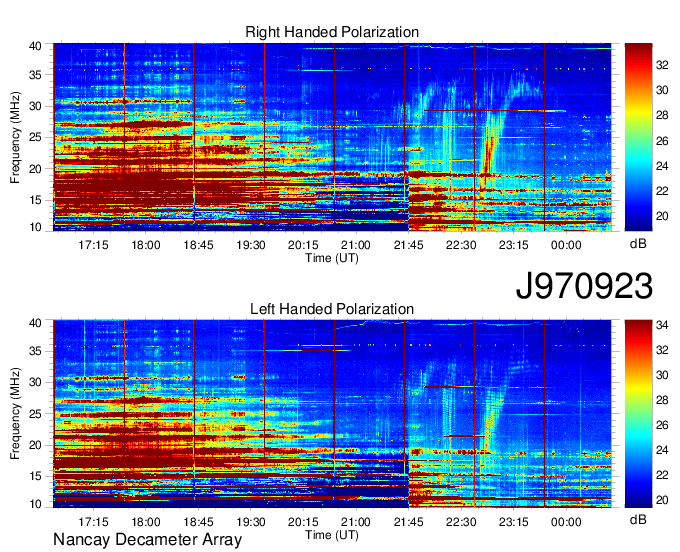The width and height of the screenshot is (680, 552).
Task: Click the 32 dB tick on Right Handed color bar
Action: (x=662, y=65)
